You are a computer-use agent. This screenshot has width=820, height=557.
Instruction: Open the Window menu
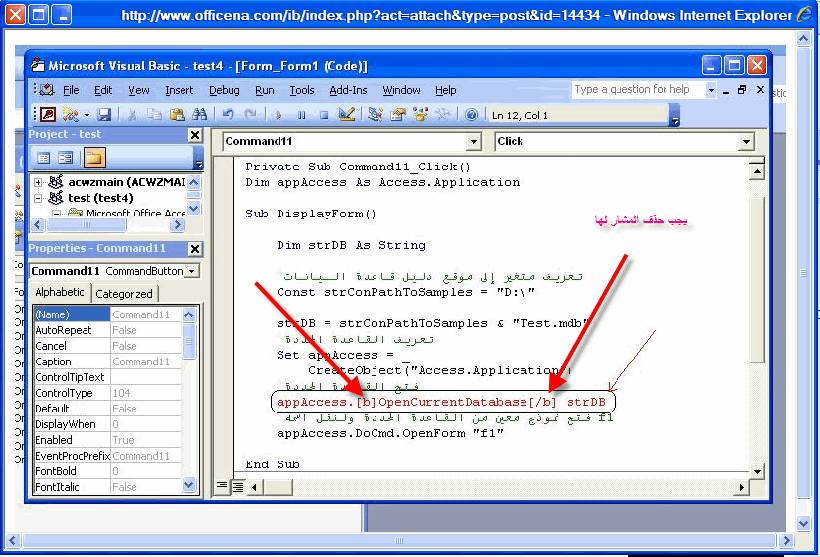pos(401,90)
